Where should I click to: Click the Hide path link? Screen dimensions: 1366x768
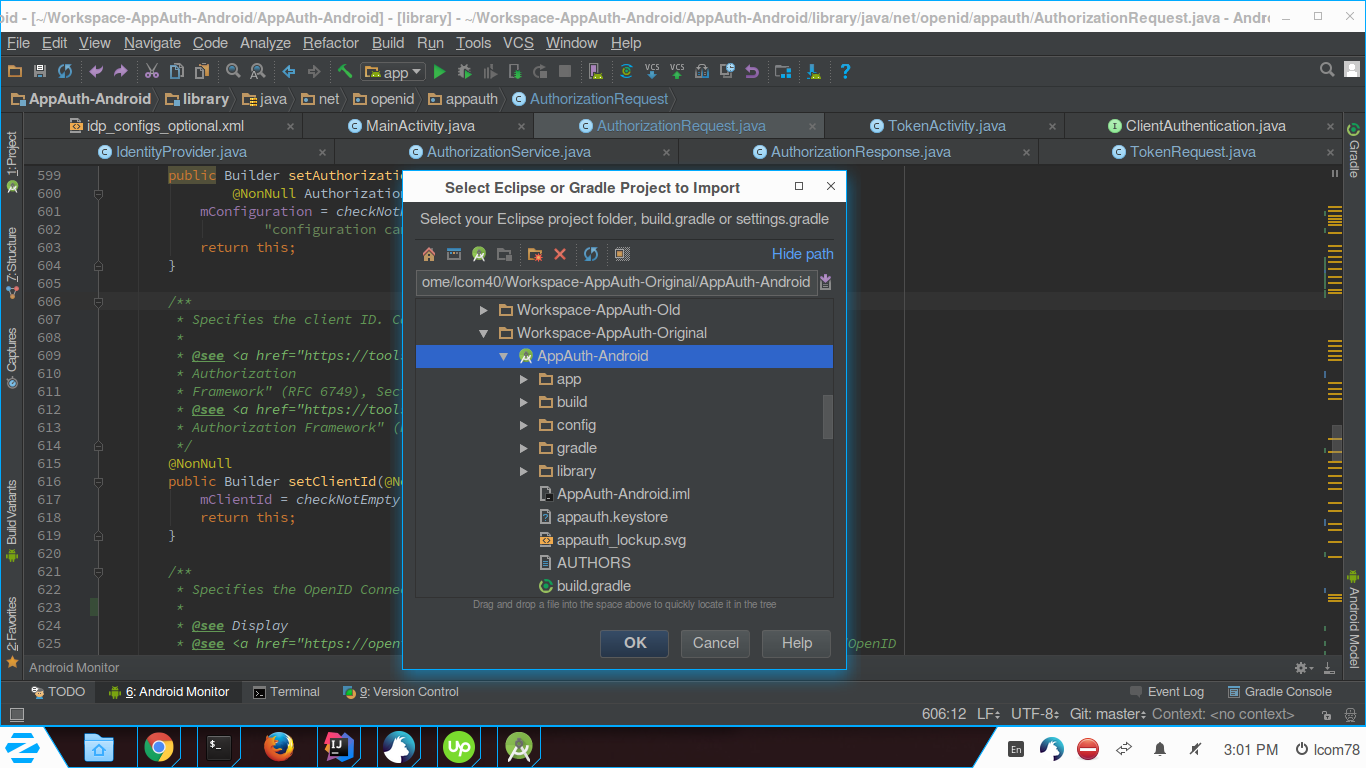tap(802, 254)
